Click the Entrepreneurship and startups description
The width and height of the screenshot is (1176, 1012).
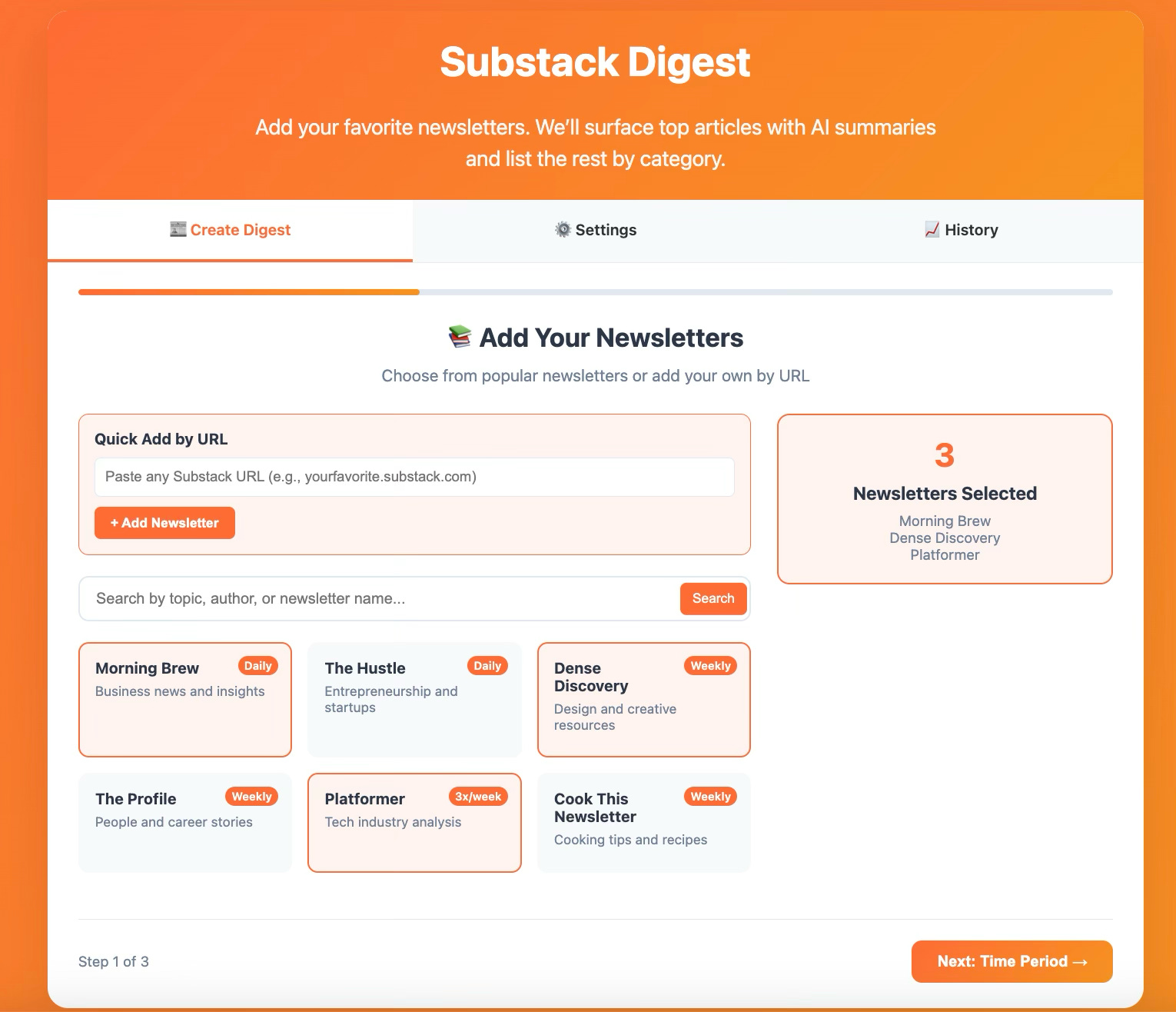click(391, 699)
